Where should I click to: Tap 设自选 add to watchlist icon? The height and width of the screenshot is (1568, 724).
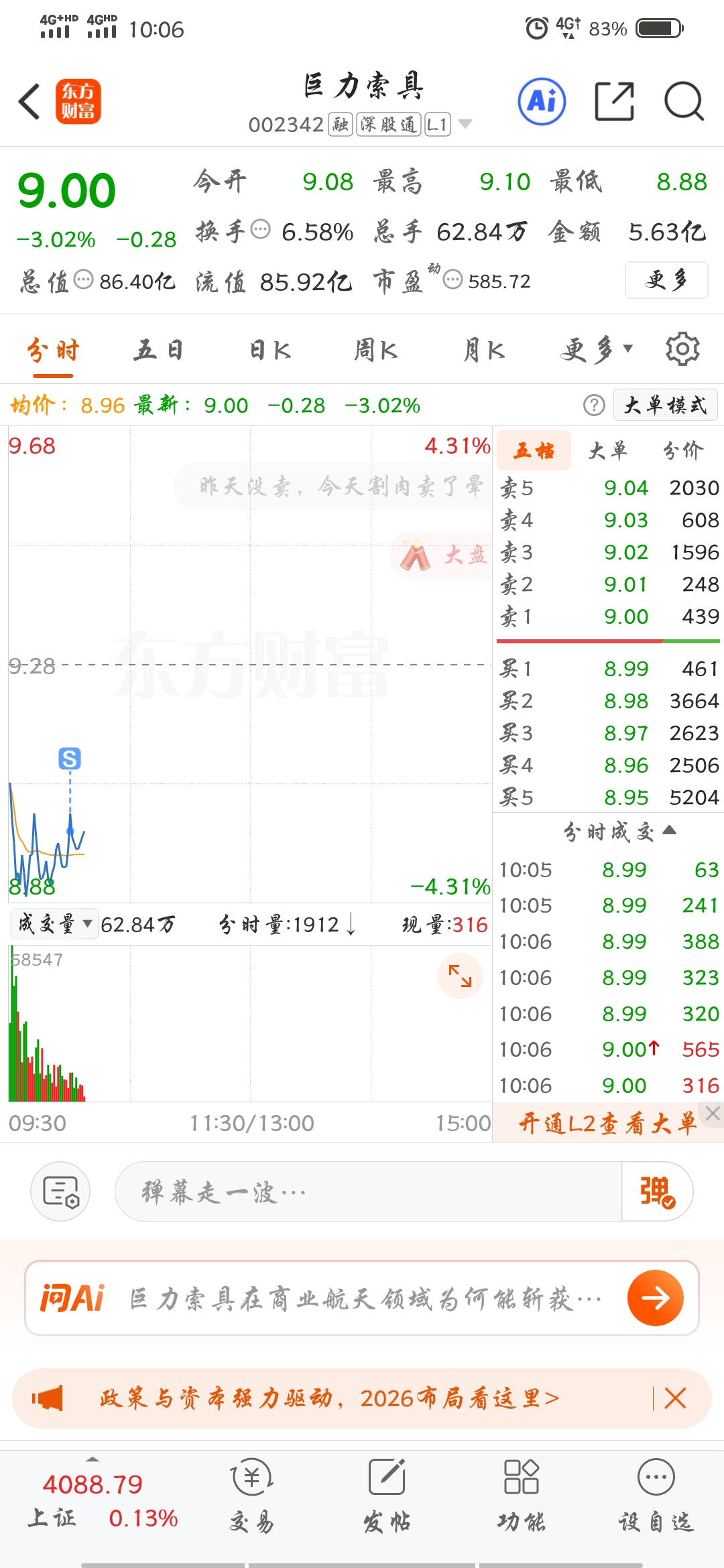point(656,1496)
